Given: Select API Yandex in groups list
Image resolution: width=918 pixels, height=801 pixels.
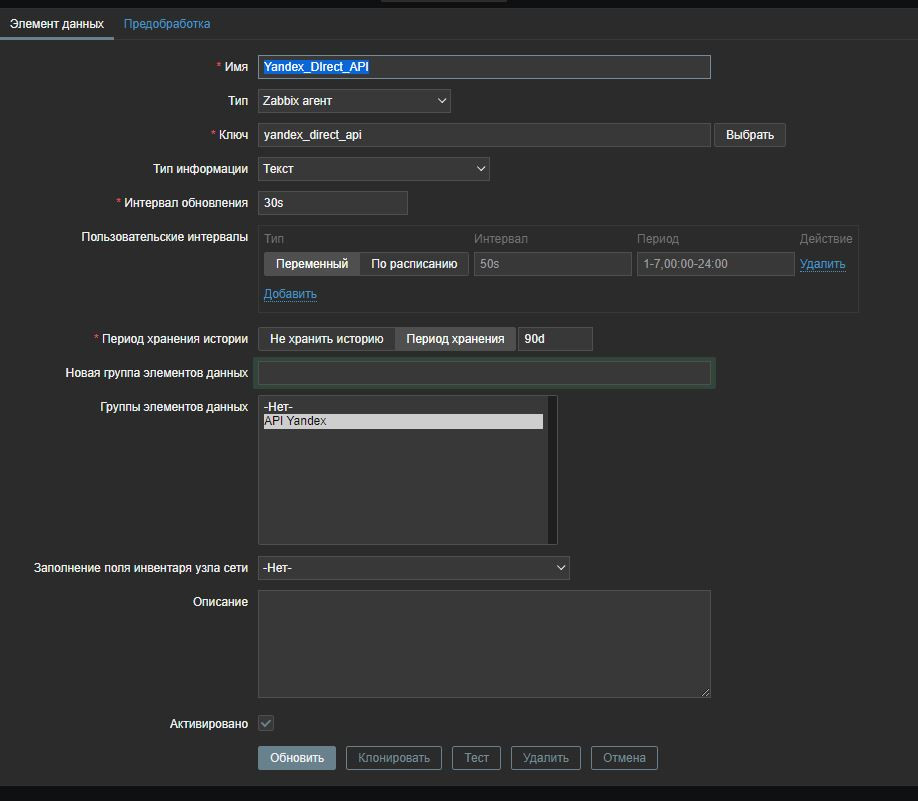Looking at the screenshot, I should [x=402, y=422].
